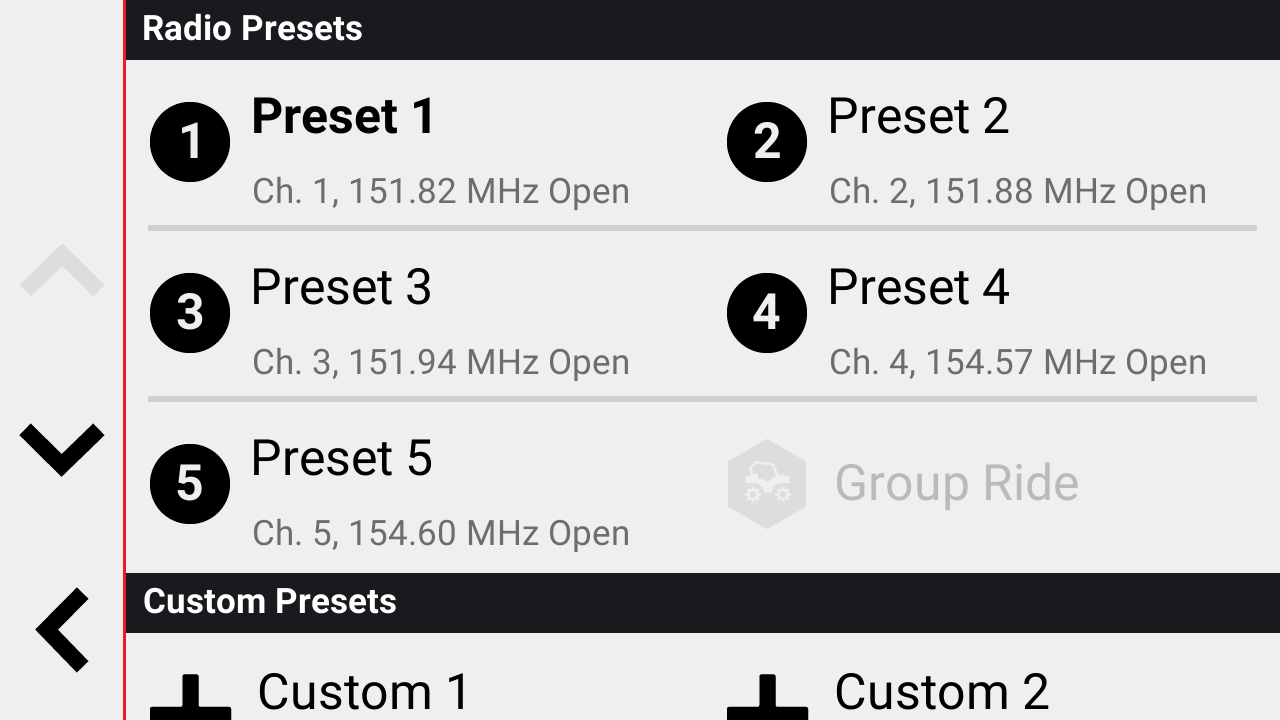1280x720 pixels.
Task: Select the Group Ride text label
Action: 957,484
